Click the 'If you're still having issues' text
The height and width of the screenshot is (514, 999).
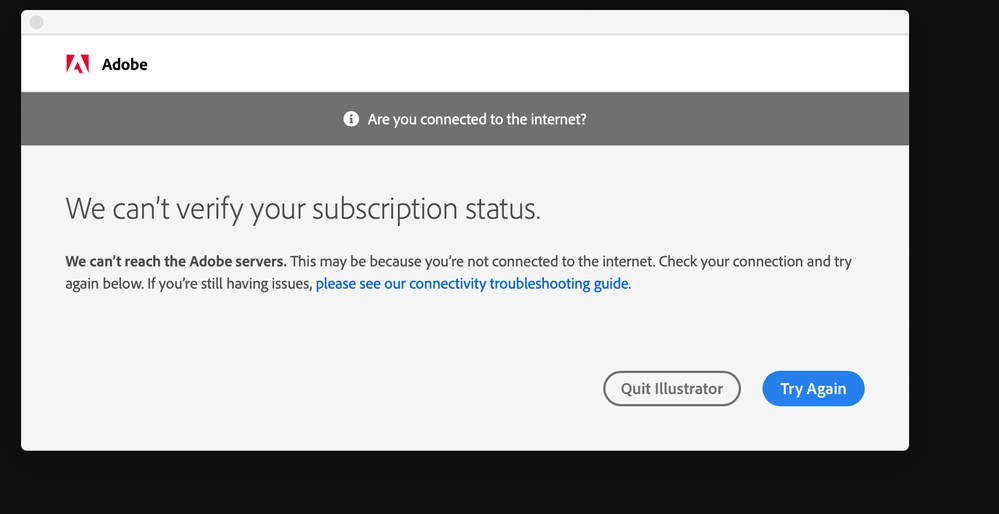(x=230, y=284)
